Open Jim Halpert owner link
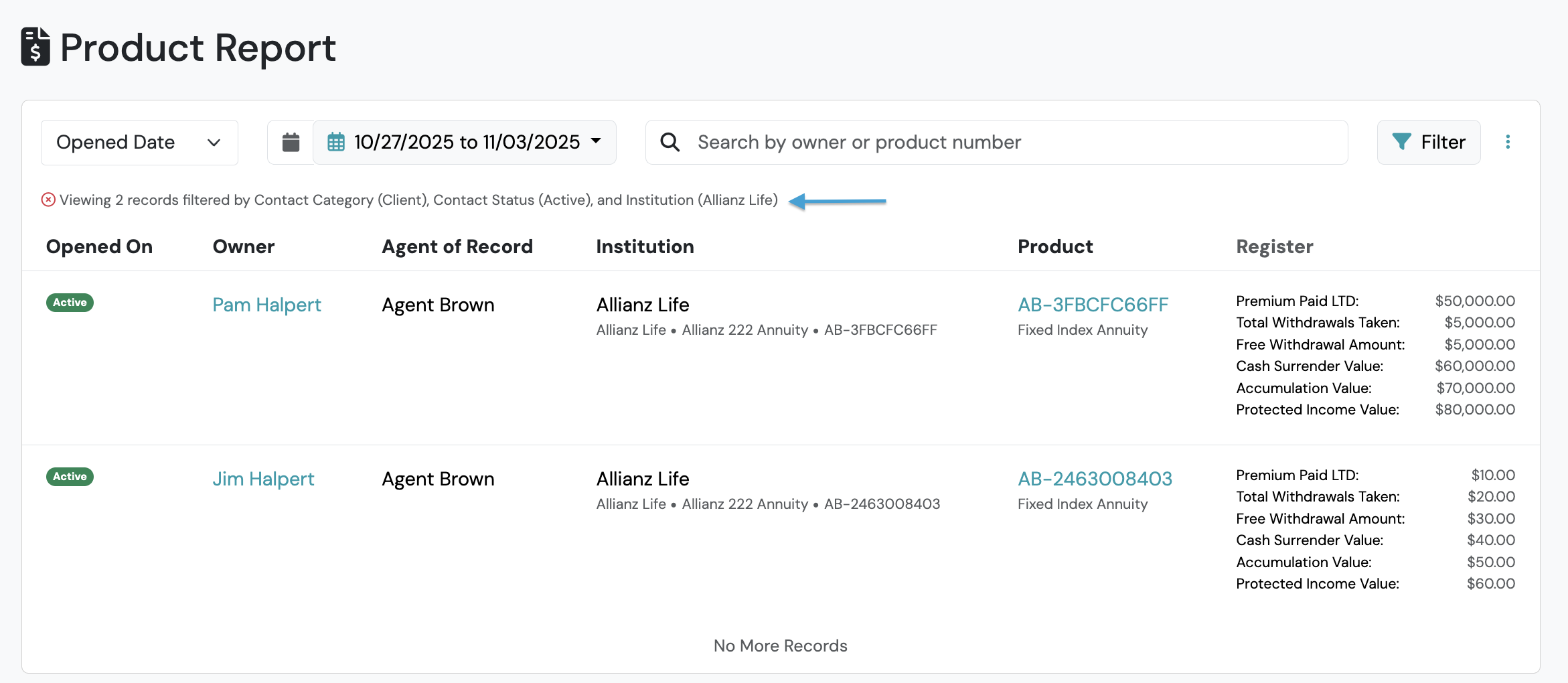 [263, 479]
